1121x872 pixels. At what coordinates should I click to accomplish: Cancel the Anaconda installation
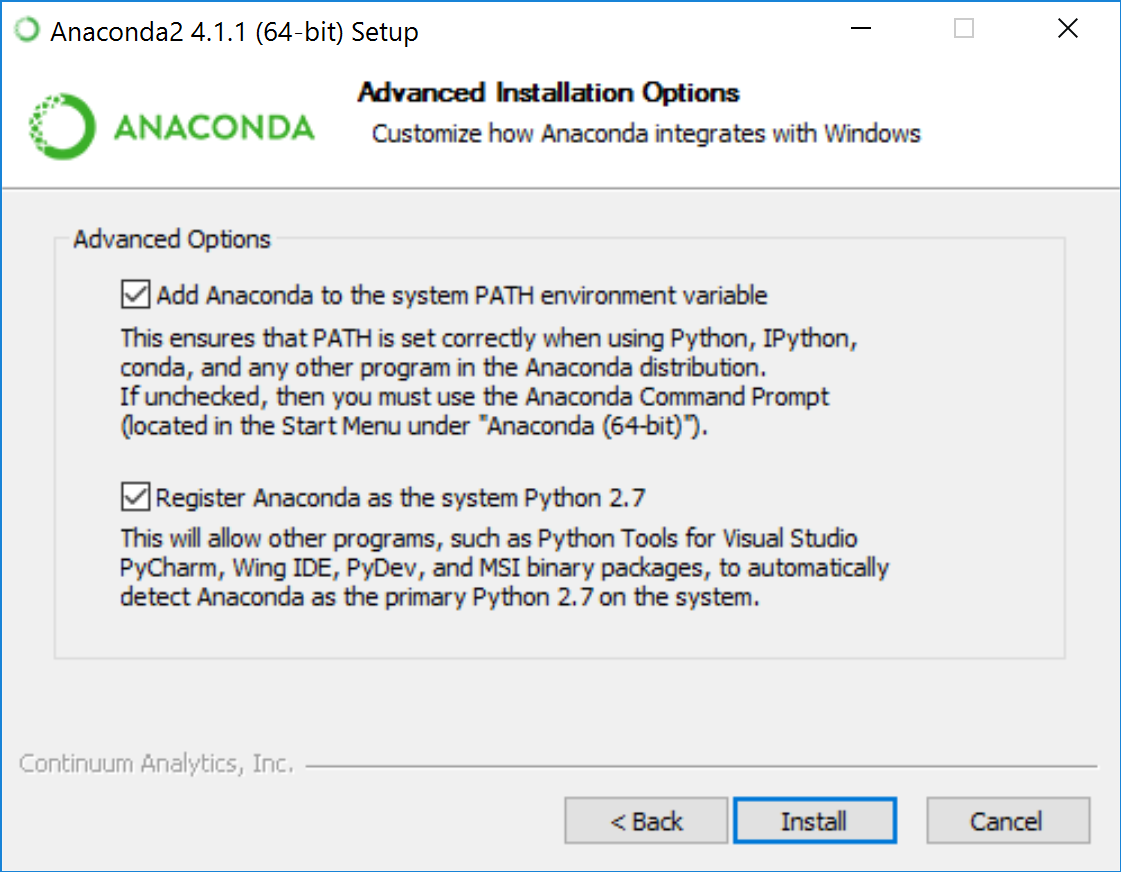pos(1007,820)
